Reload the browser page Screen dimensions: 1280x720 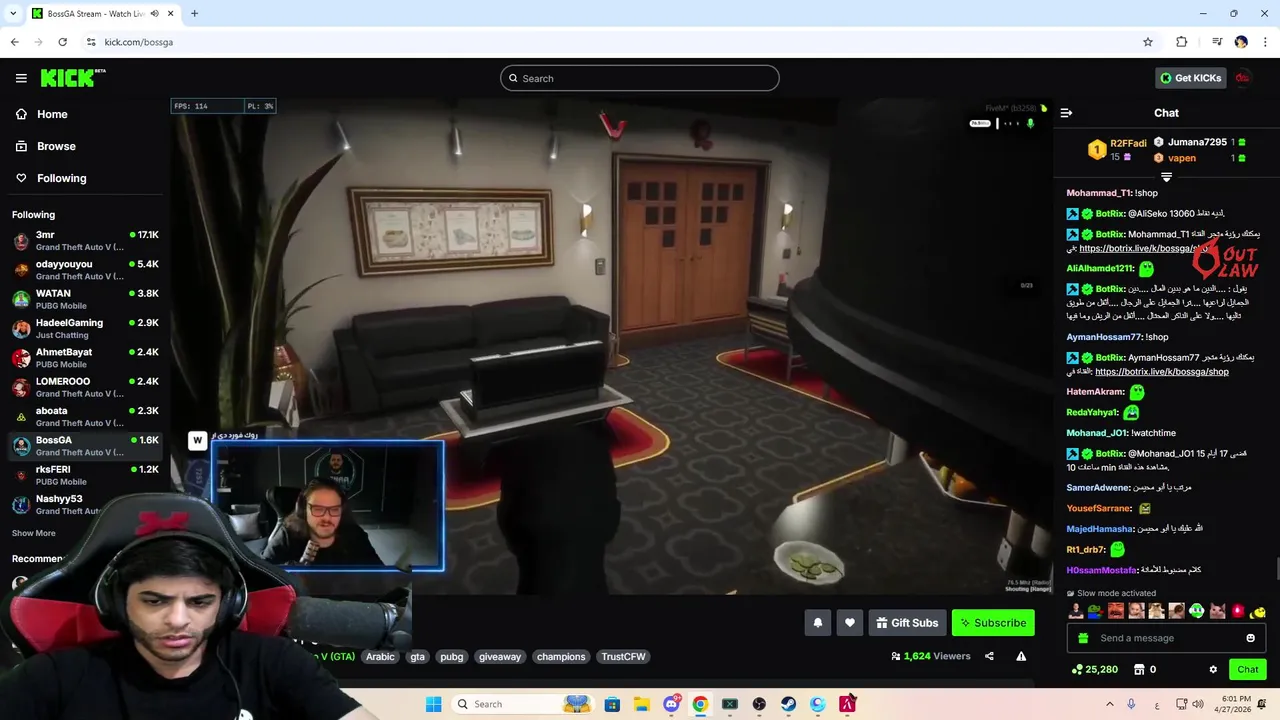[62, 42]
